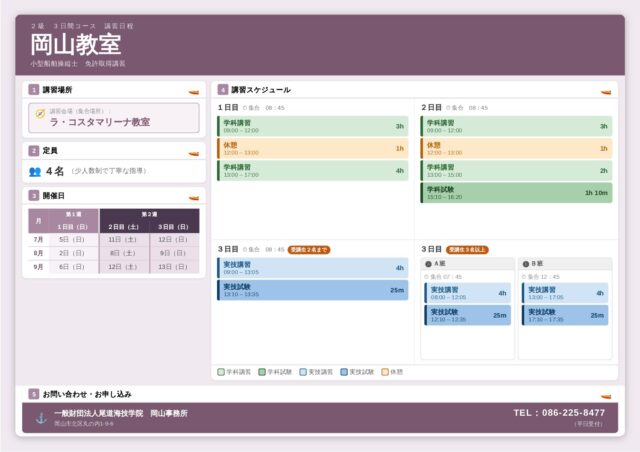Click B組 実技試験 17:10–17:35 block

pos(565,315)
